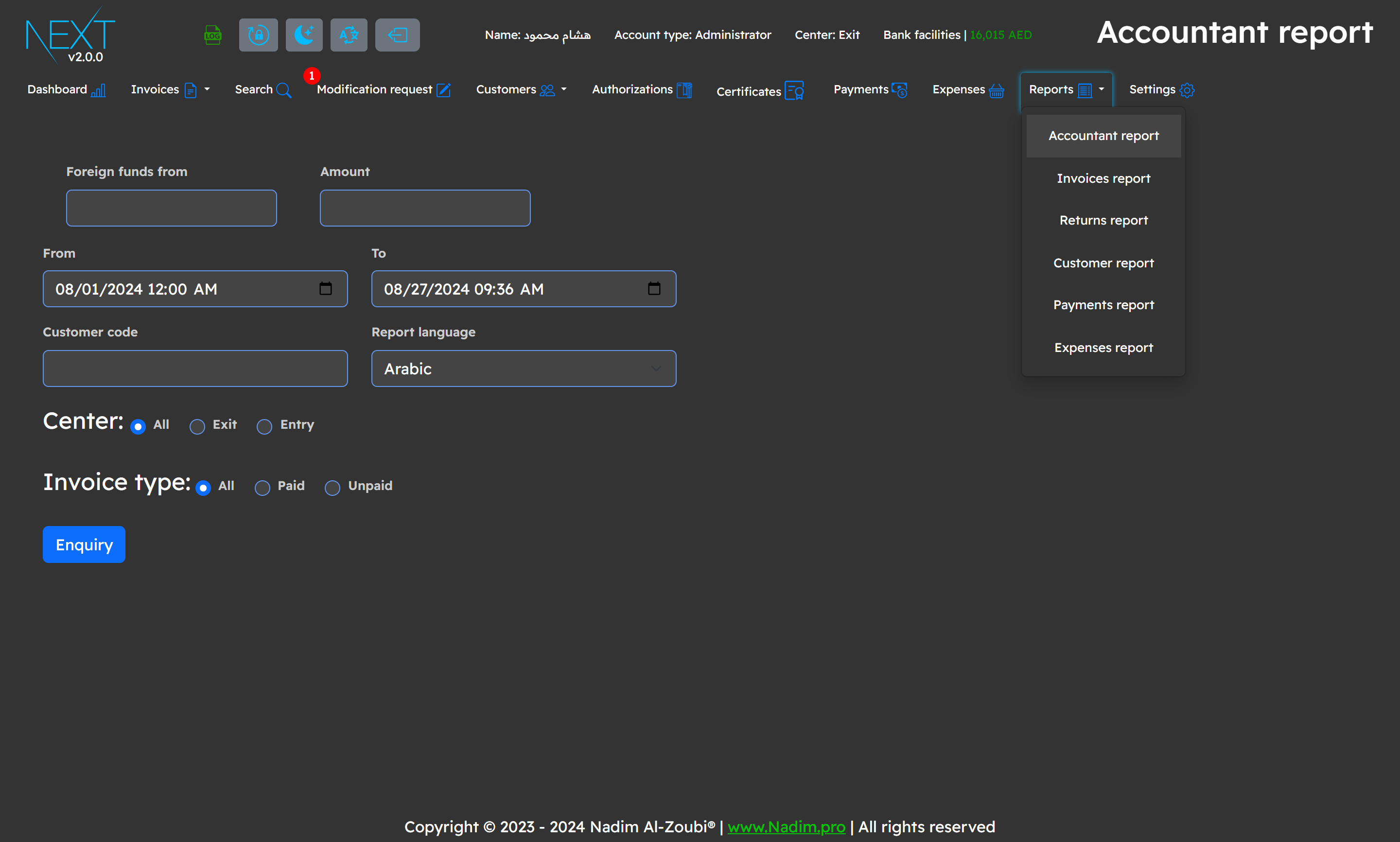Viewport: 1400px width, 842px height.
Task: Select Invoices report from Reports menu
Action: coord(1103,178)
